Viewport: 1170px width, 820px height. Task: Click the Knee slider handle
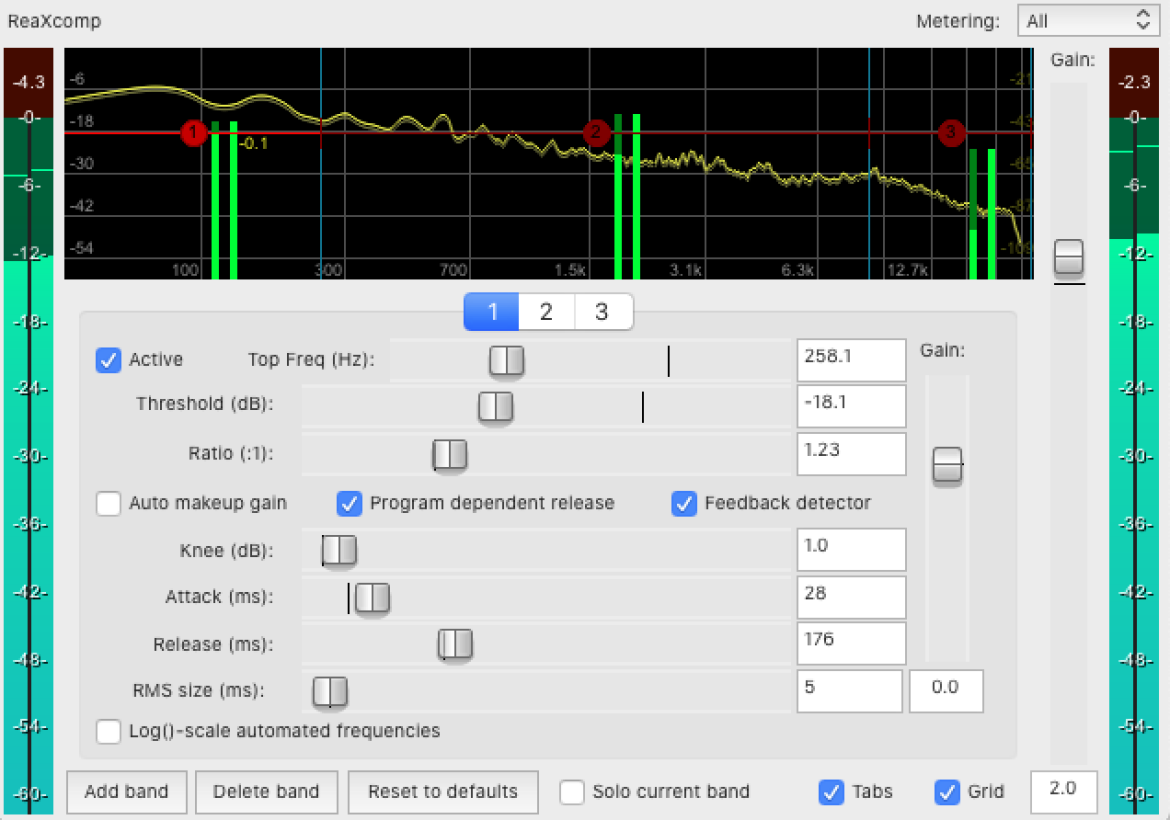click(x=340, y=551)
